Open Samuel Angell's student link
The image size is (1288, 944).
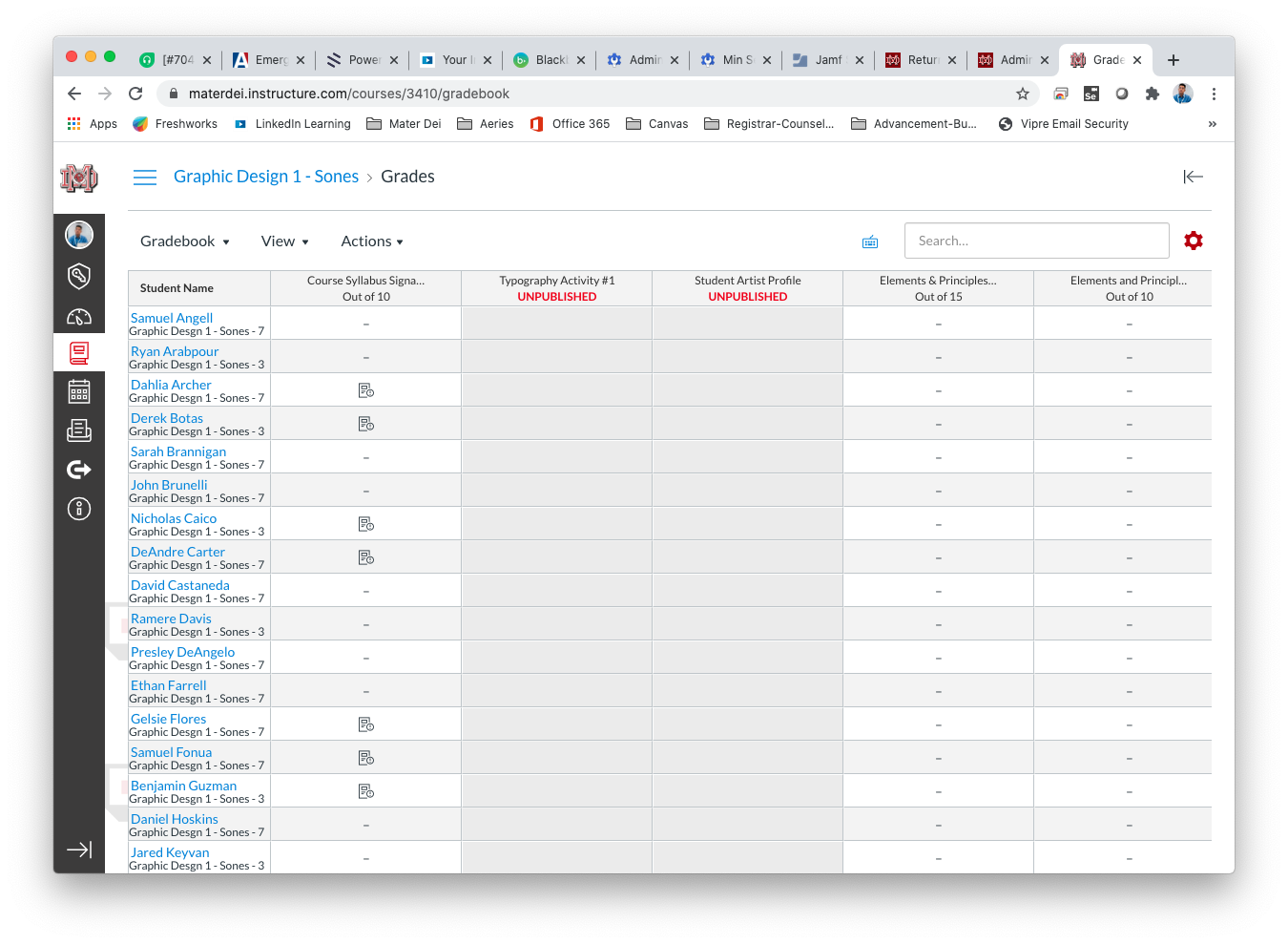pos(172,318)
